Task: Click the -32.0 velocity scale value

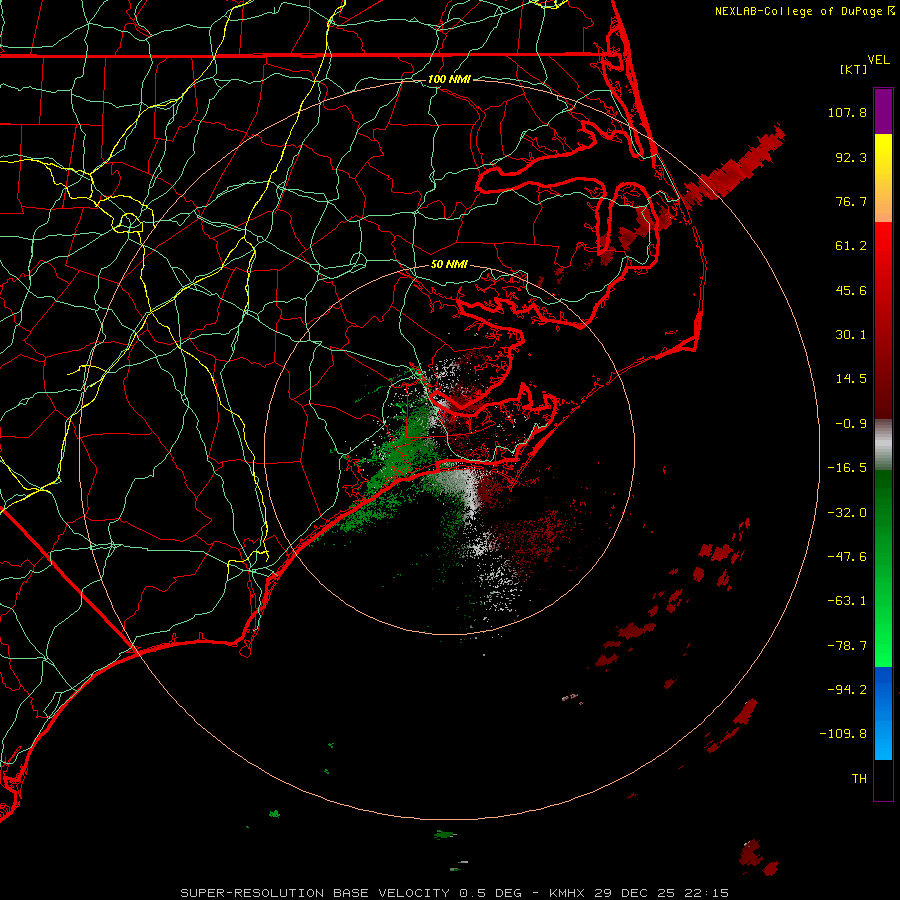Action: [x=847, y=513]
